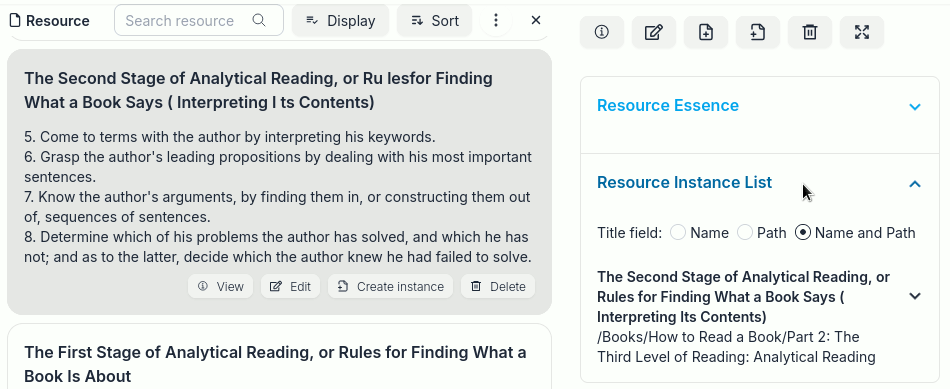Click View on the Second Stage card
950x389 pixels.
click(x=221, y=287)
